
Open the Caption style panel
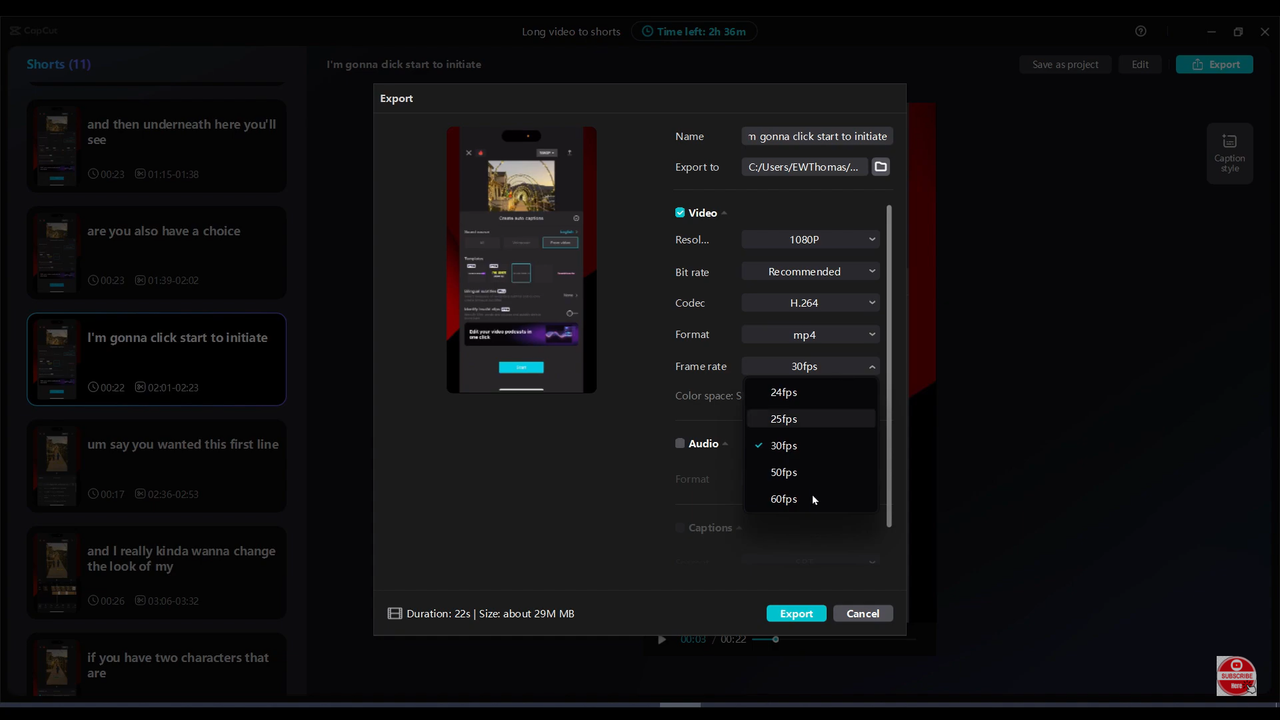point(1229,152)
